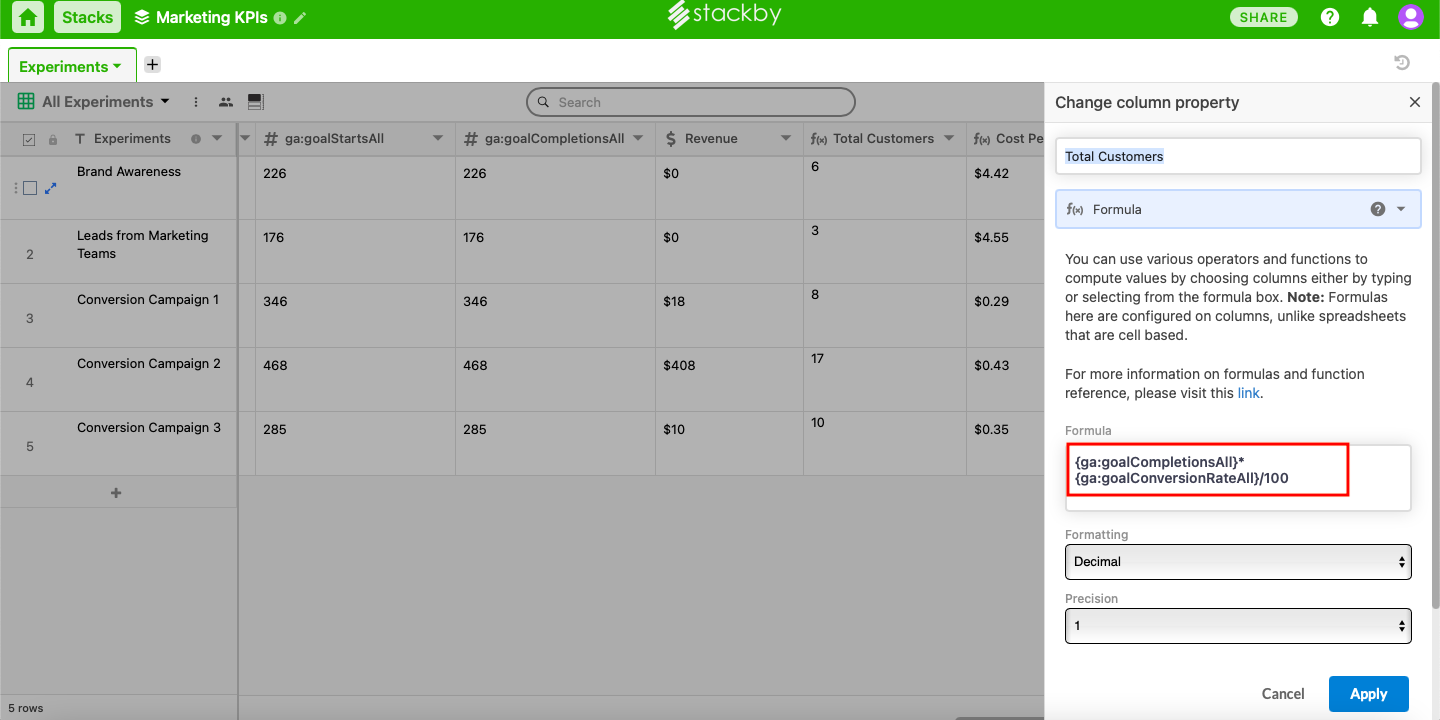Viewport: 1440px width, 720px height.
Task: Open Revenue column dropdown arrow
Action: click(x=787, y=139)
